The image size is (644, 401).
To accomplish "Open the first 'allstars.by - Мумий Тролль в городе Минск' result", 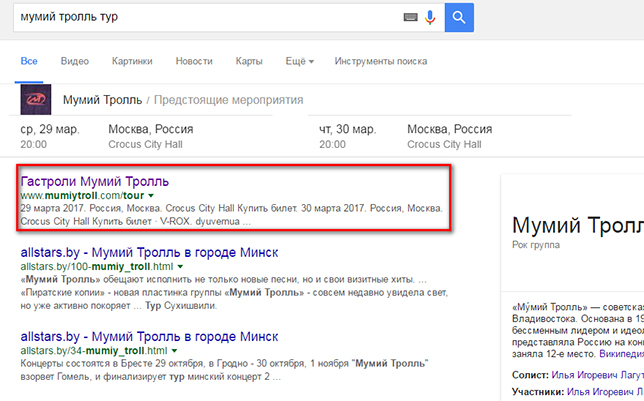I will tap(149, 252).
